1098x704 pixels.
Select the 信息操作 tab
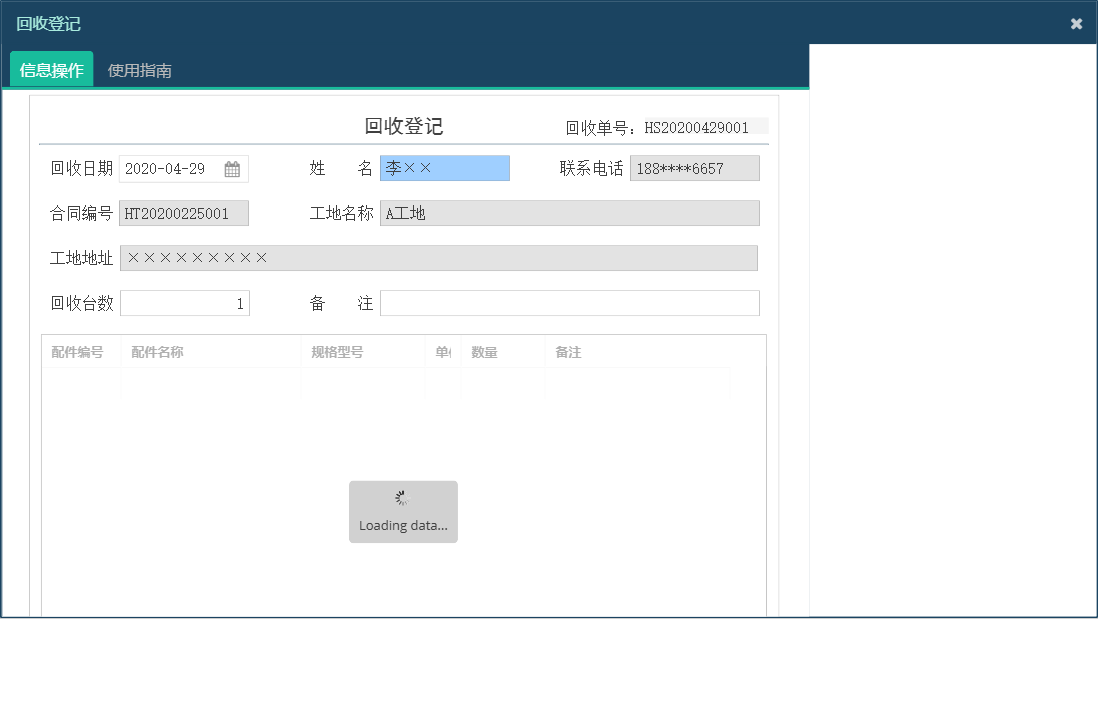click(x=50, y=70)
